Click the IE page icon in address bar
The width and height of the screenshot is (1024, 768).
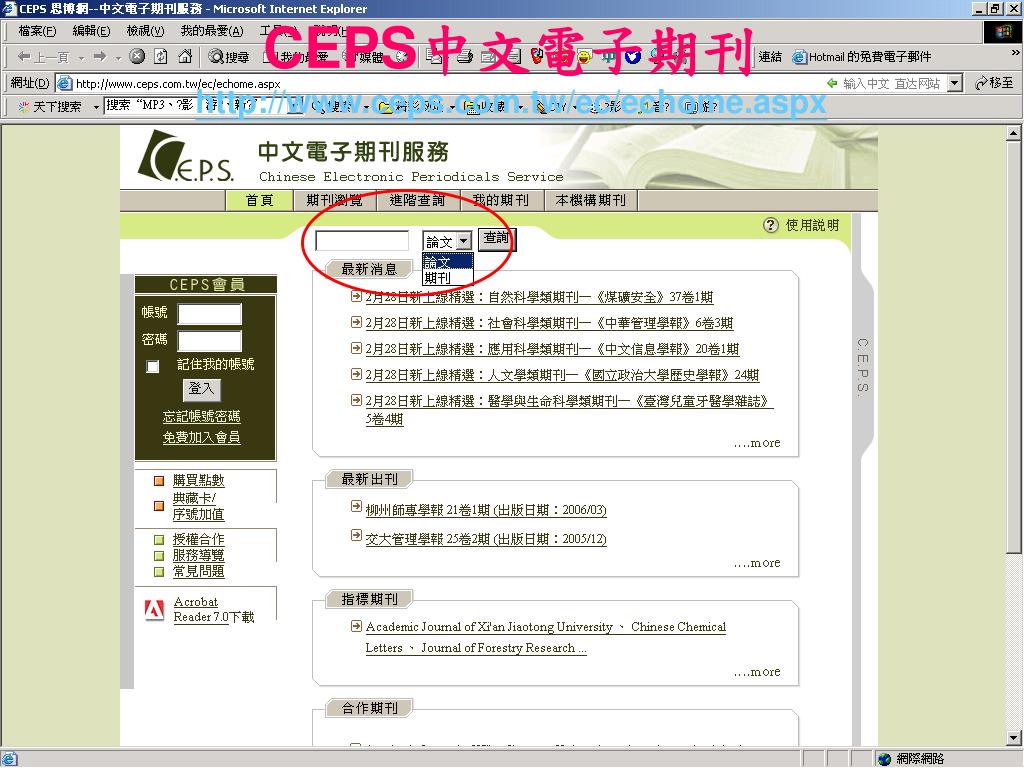[x=64, y=84]
